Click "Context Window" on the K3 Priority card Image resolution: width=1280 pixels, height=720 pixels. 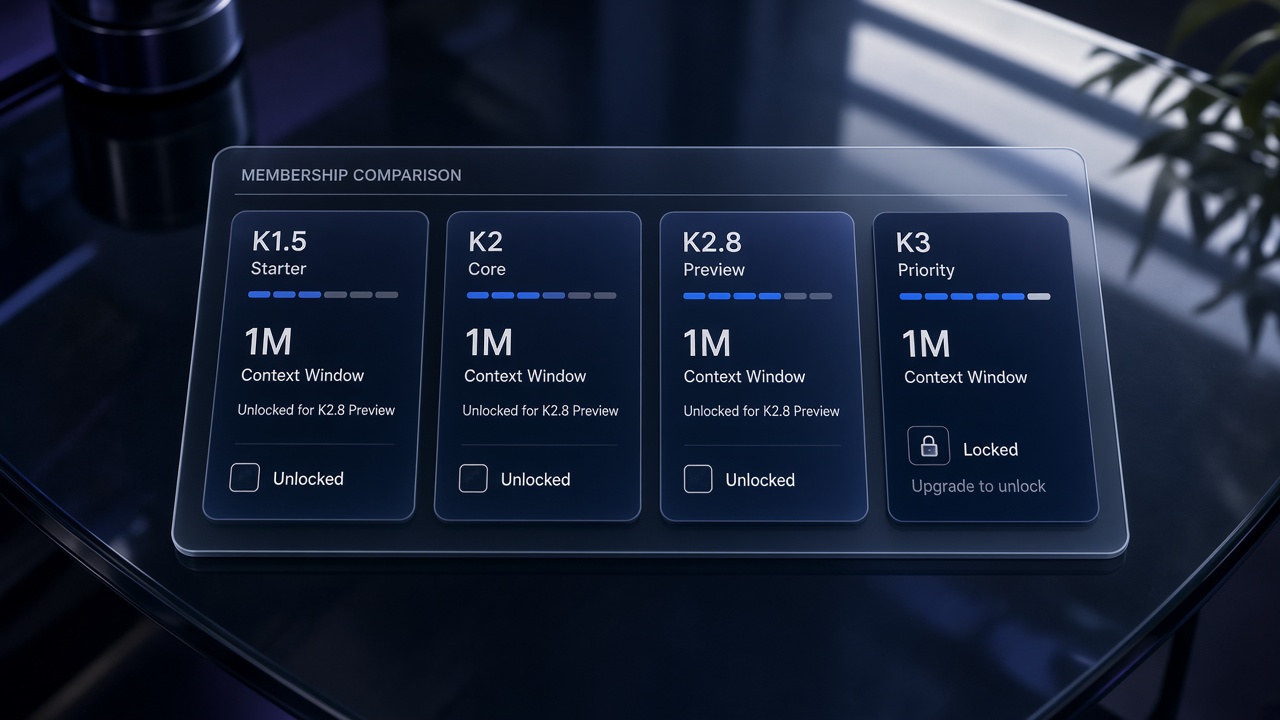(x=965, y=377)
